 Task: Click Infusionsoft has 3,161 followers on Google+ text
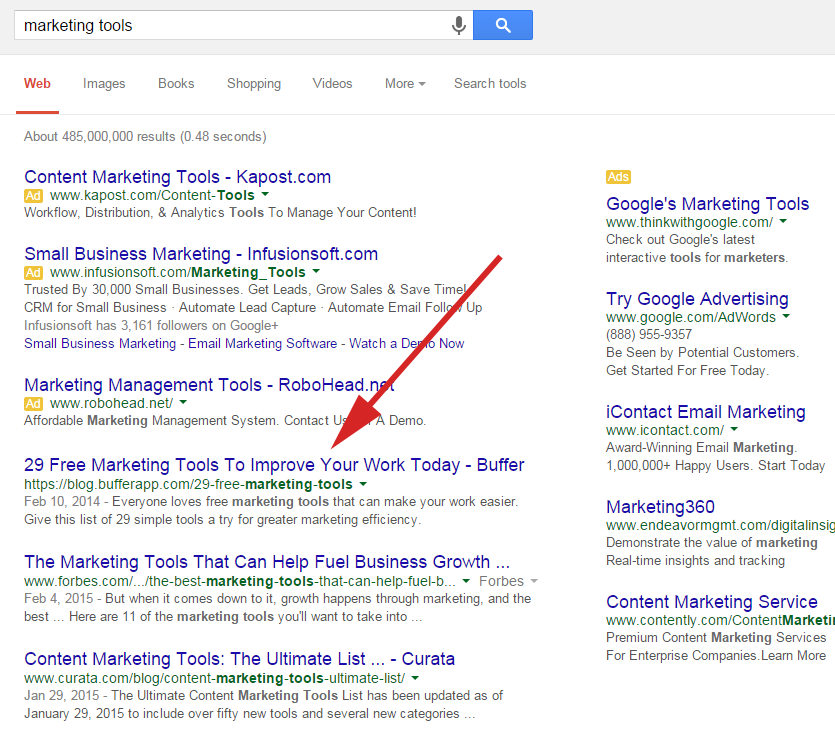(151, 325)
